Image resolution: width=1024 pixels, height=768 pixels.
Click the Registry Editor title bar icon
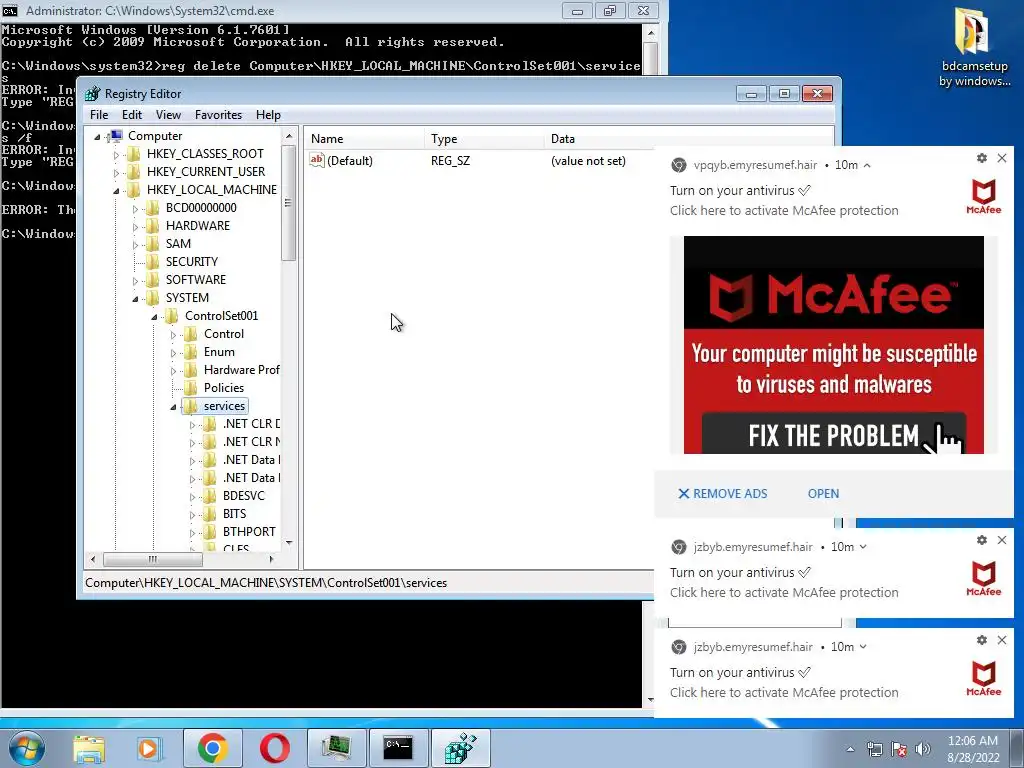click(93, 94)
